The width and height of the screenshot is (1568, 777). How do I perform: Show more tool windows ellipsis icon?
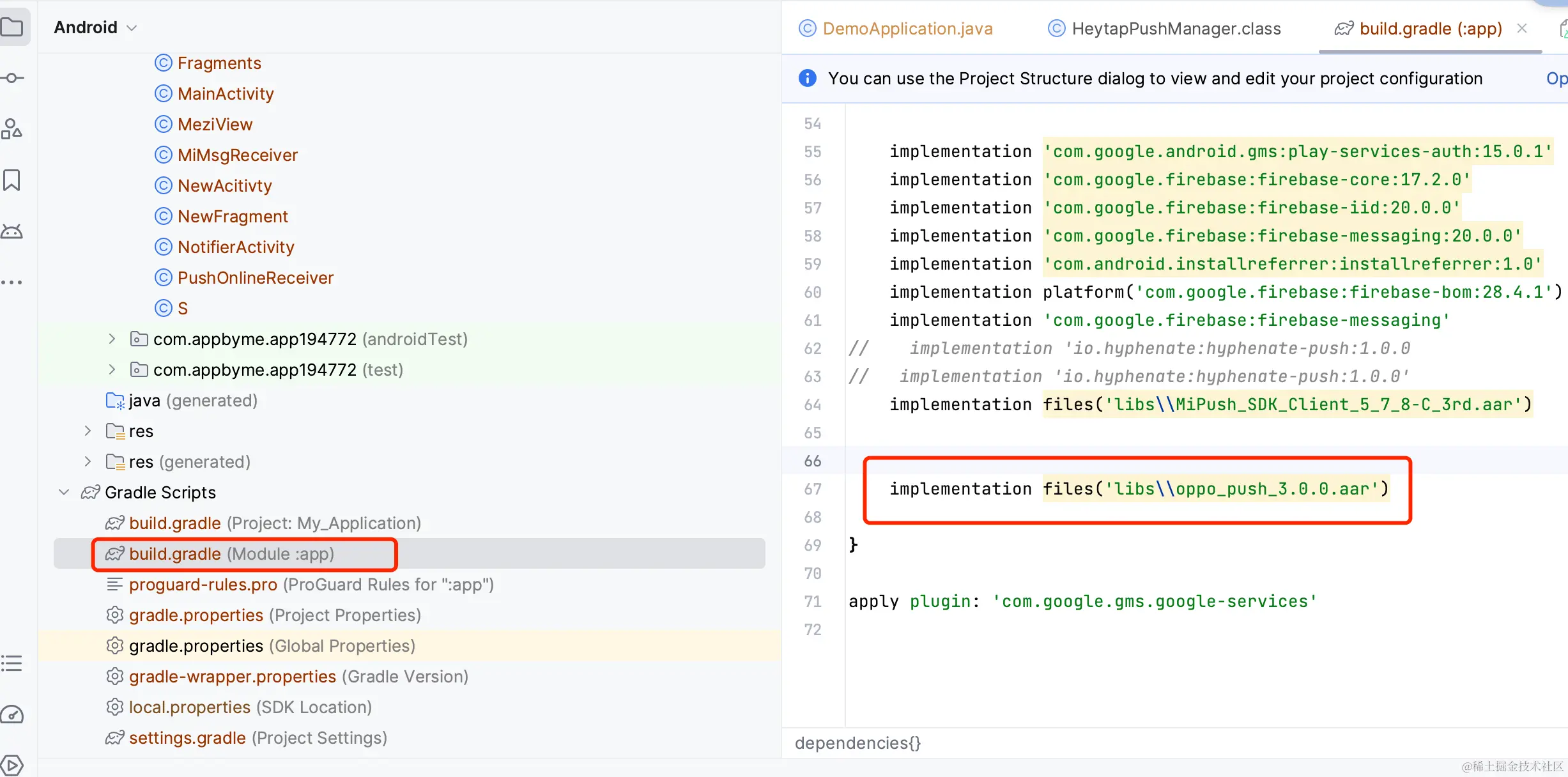click(x=12, y=282)
